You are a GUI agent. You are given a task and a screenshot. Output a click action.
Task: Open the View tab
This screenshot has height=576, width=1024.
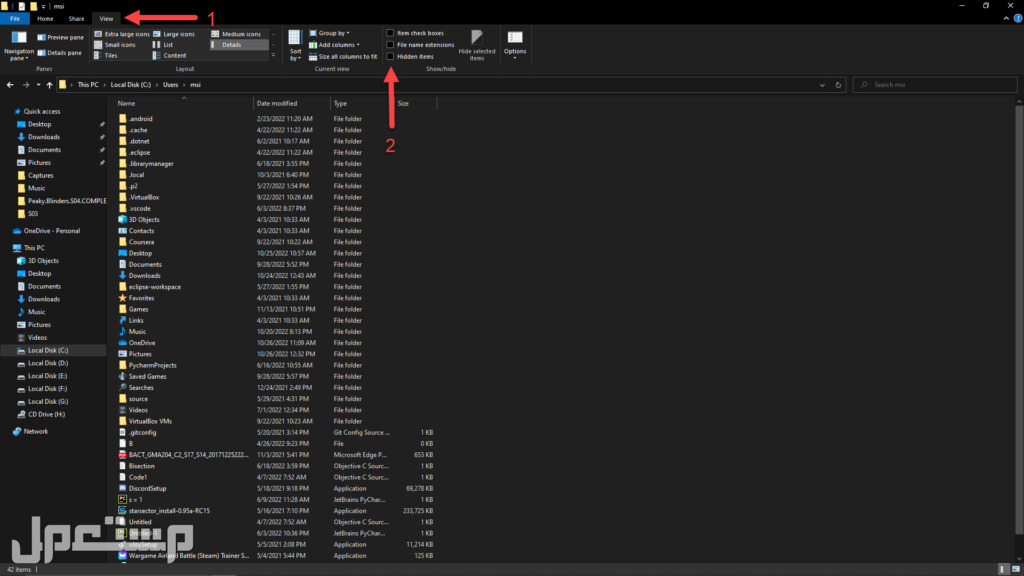click(106, 18)
